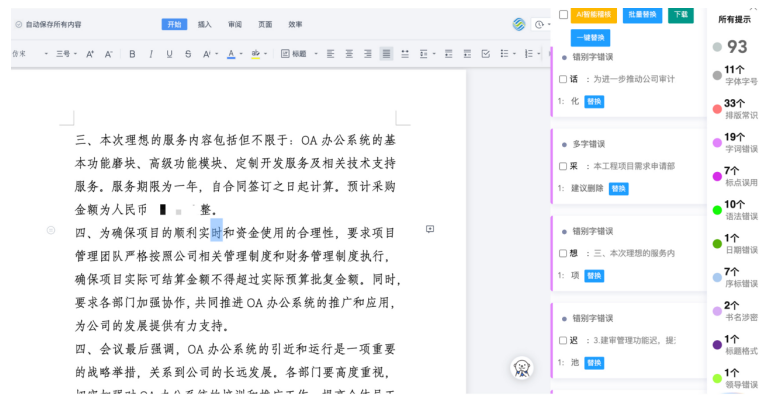This screenshot has height=397, width=781.
Task: Decrease font size with A- icon
Action: (x=109, y=54)
